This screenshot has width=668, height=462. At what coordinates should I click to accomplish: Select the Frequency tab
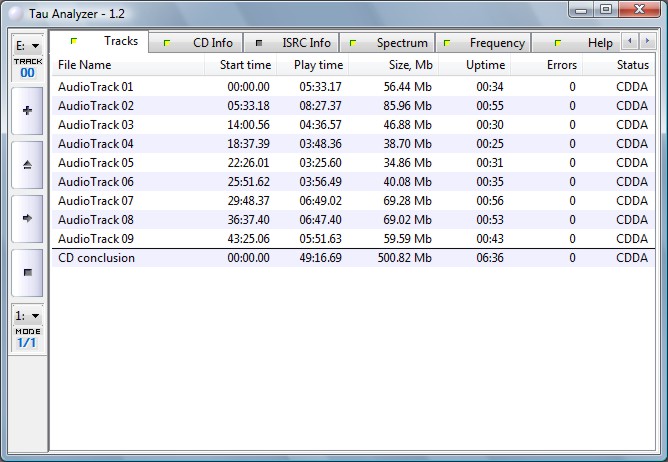click(x=484, y=43)
